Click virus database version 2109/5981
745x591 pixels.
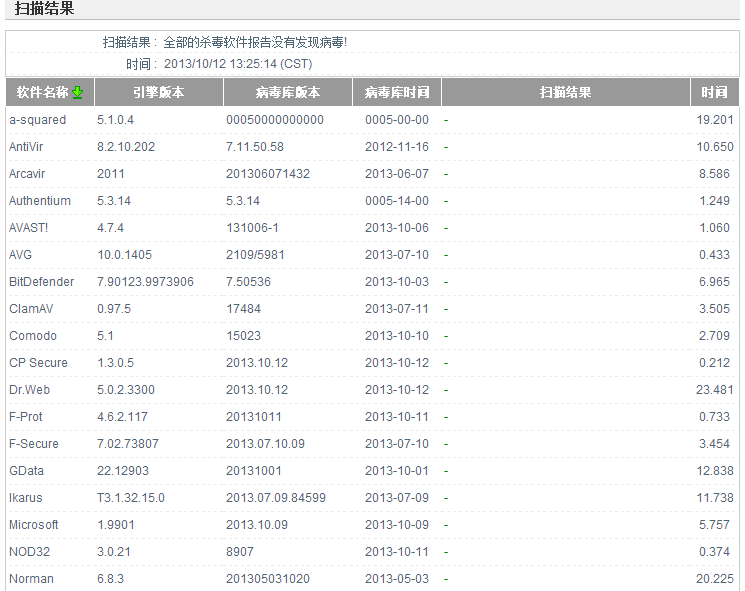(255, 255)
